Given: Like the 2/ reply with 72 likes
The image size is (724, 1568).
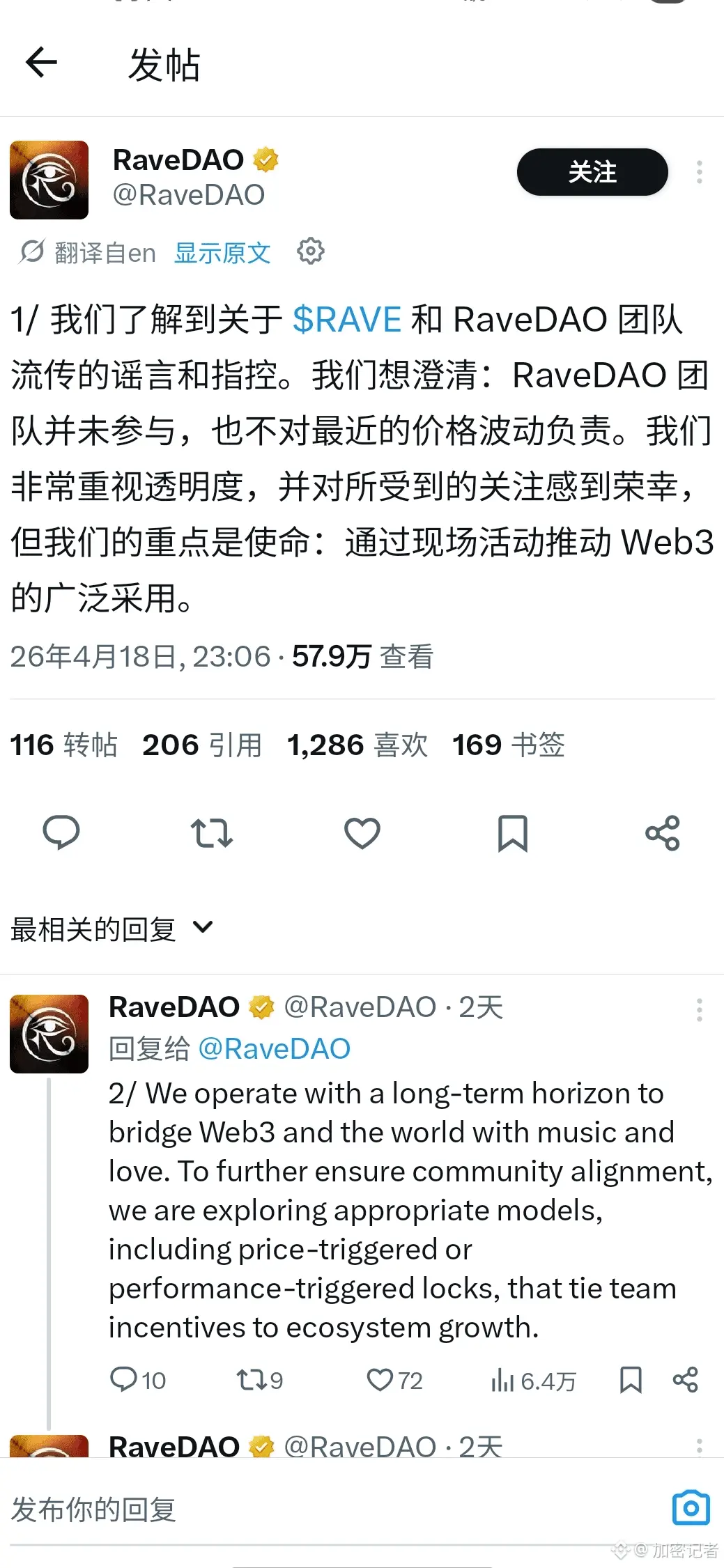Looking at the screenshot, I should (395, 1380).
